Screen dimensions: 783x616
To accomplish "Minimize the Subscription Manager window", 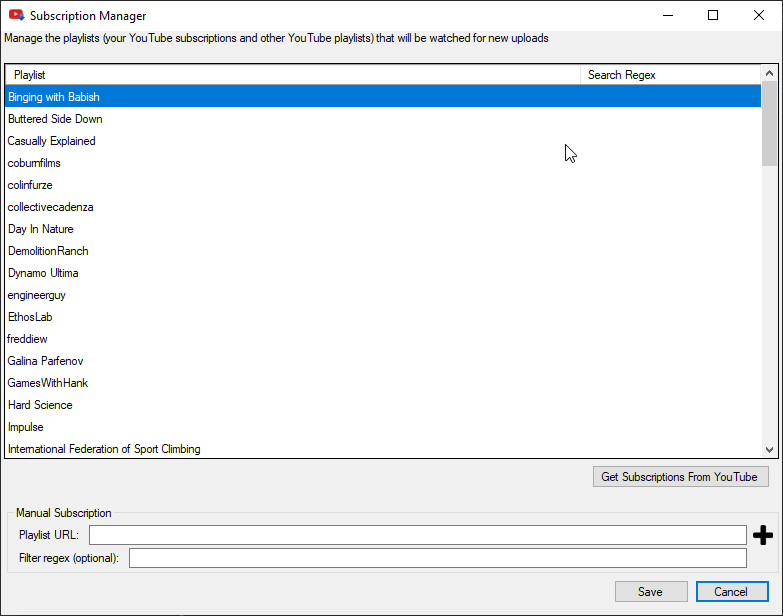I will [x=668, y=15].
